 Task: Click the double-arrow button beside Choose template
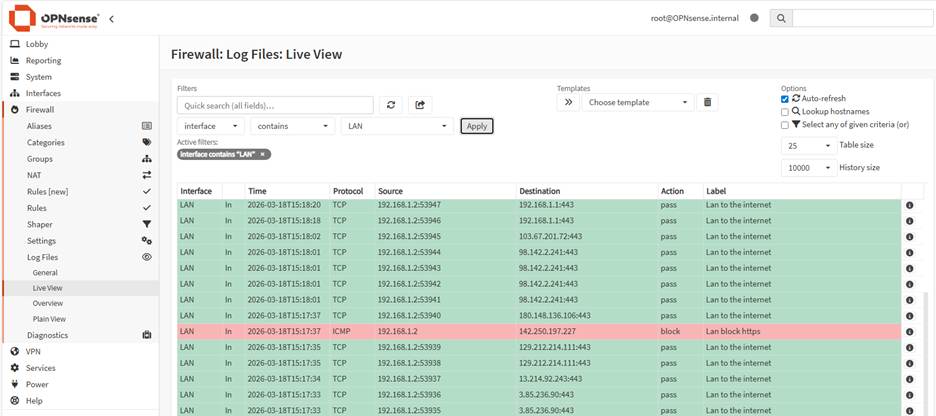tap(567, 102)
